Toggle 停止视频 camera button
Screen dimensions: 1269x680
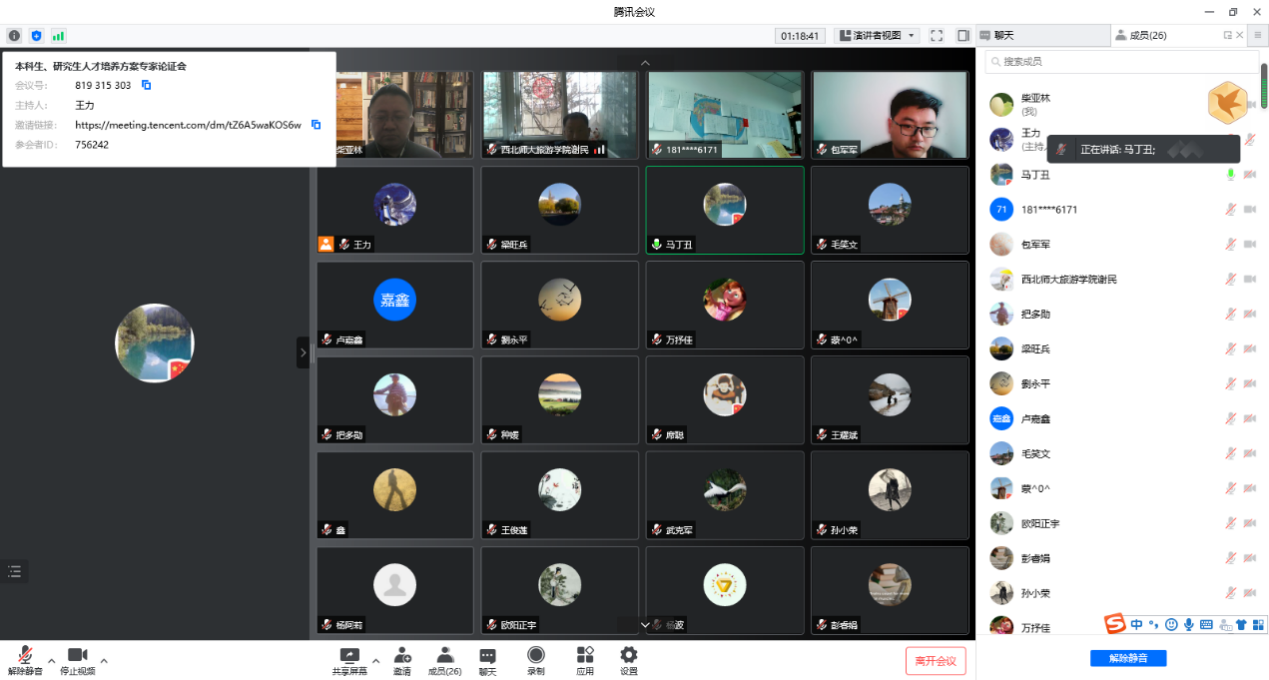[77, 660]
